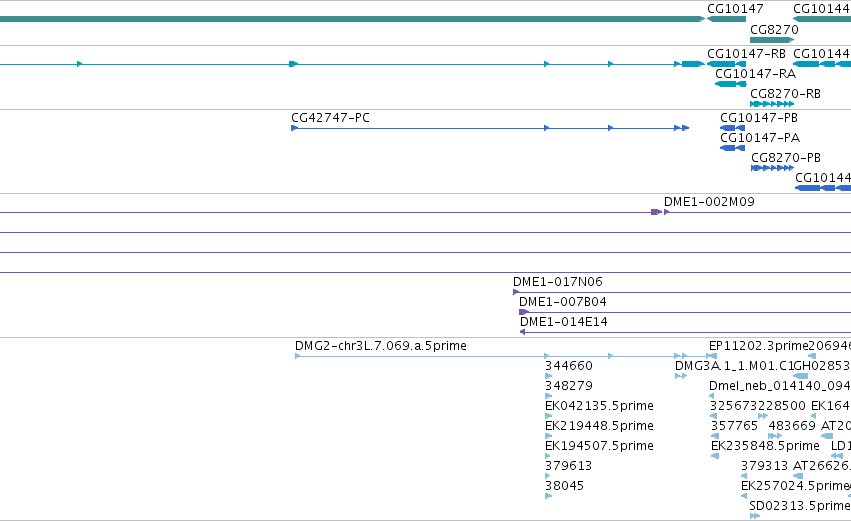Select EST label 379313
851x521 pixels.
point(765,466)
